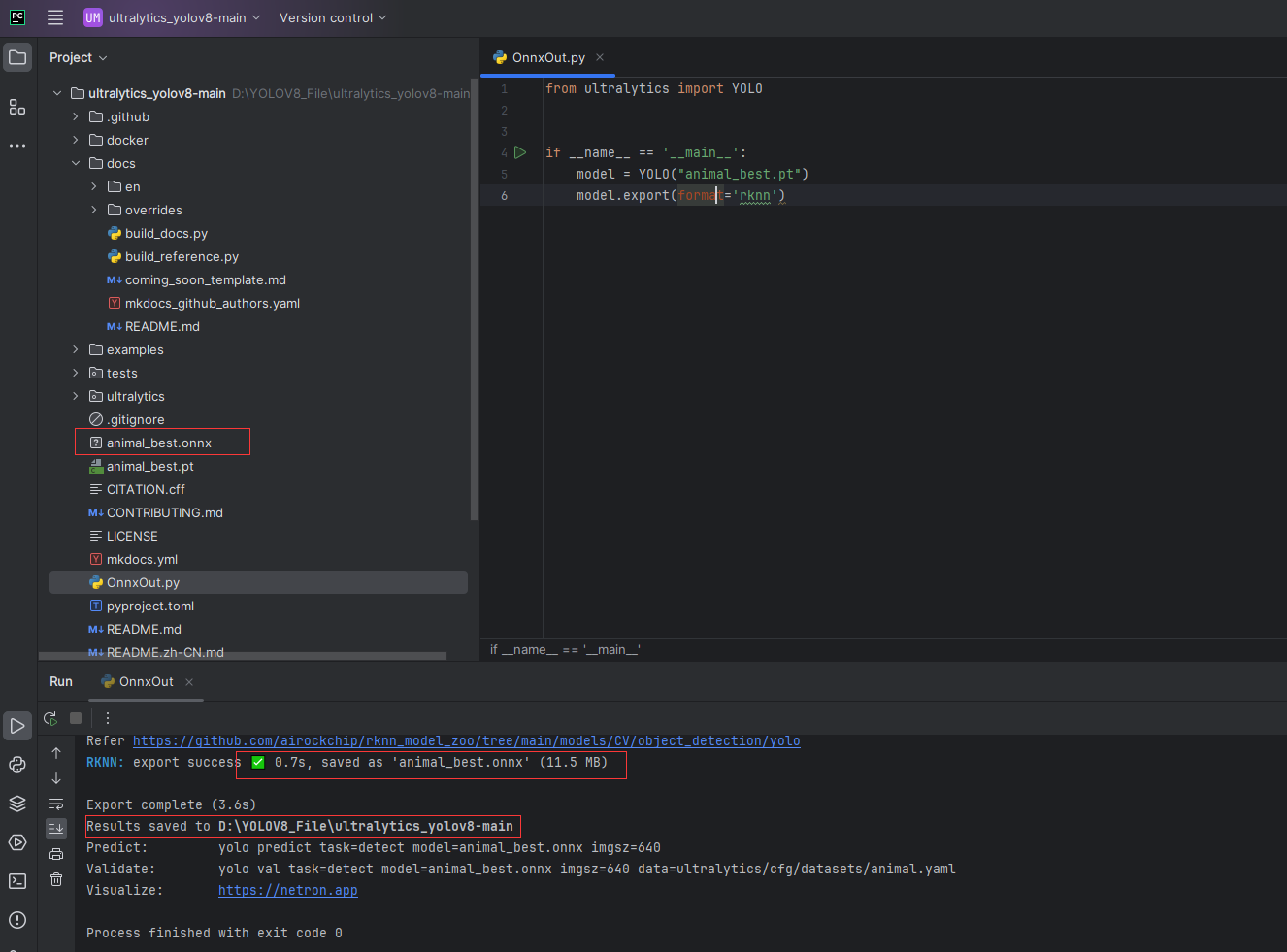
Task: Open the Terminal tool window icon
Action: point(17,881)
